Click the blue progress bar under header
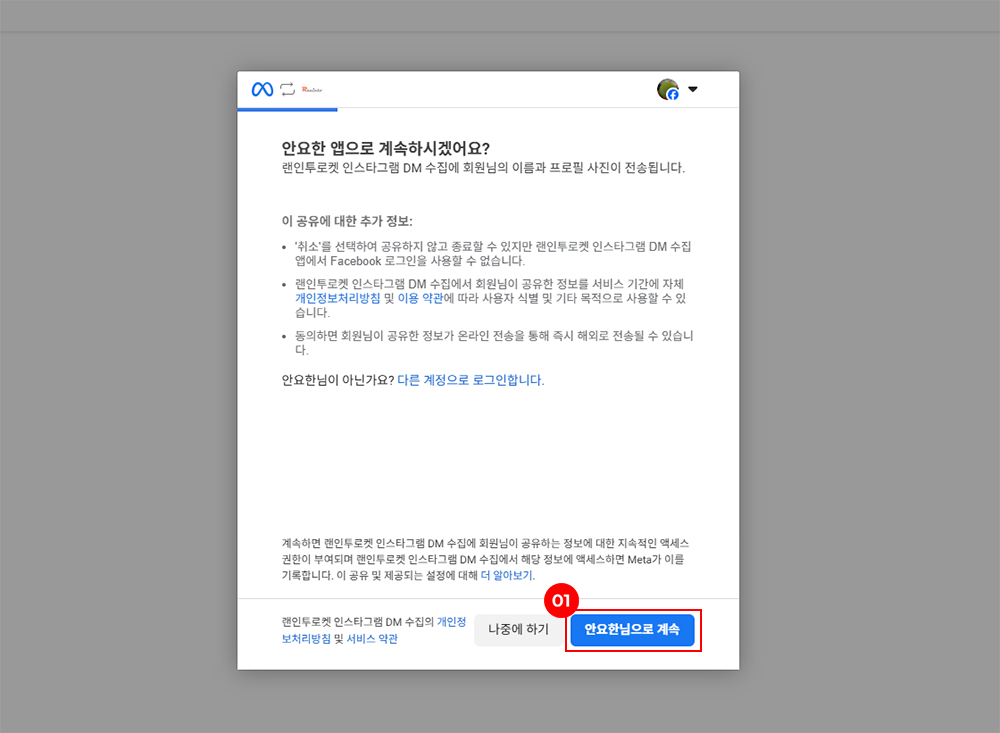 287,108
